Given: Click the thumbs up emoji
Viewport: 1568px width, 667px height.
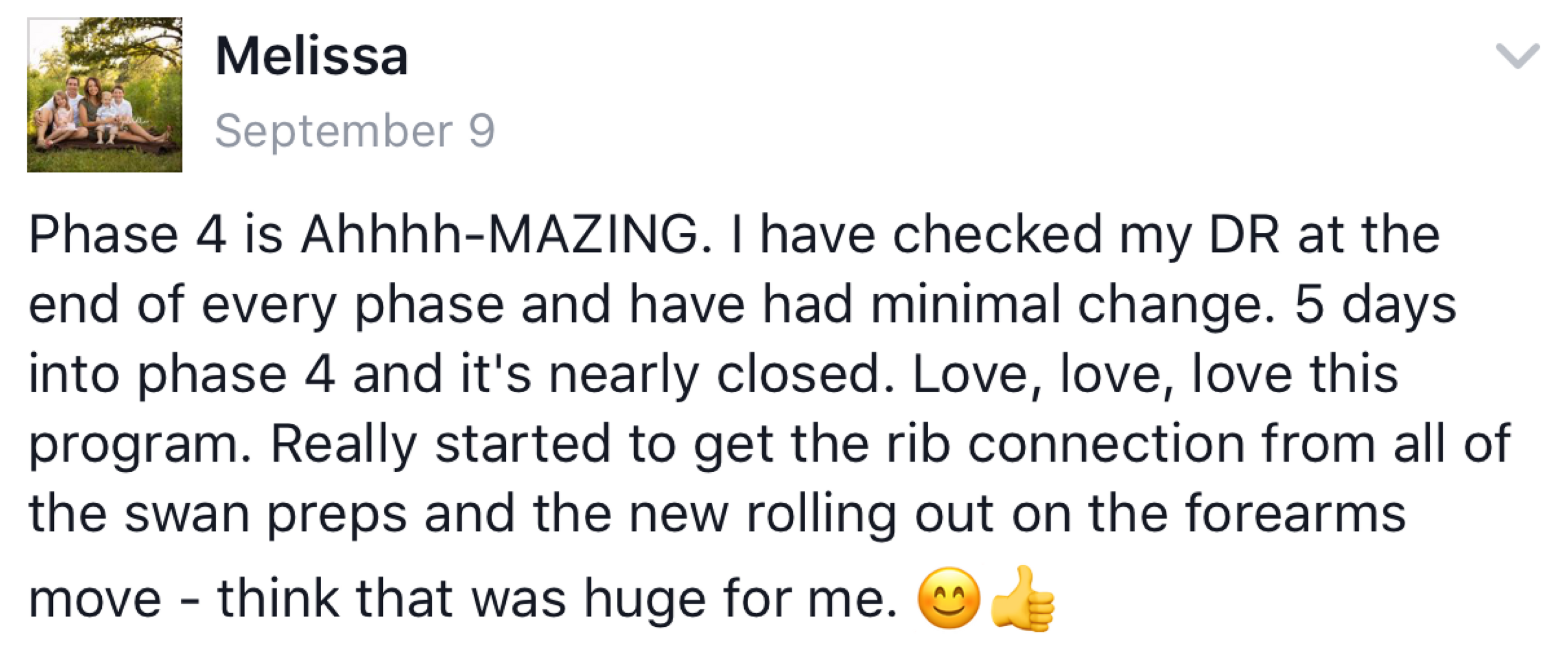Looking at the screenshot, I should [x=1022, y=598].
